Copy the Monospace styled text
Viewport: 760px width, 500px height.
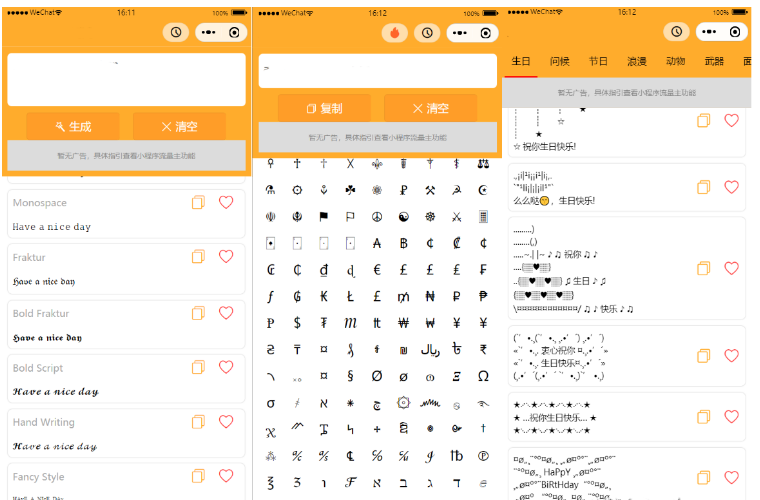198,203
